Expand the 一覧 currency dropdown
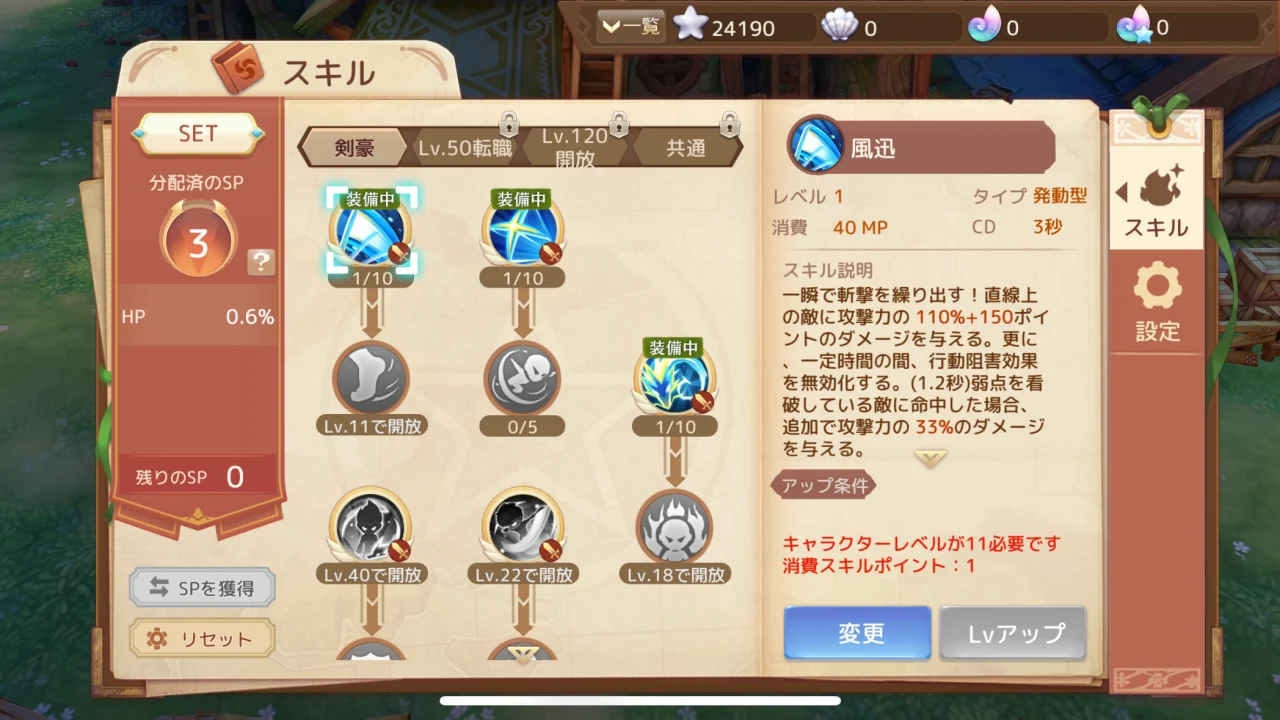Image resolution: width=1280 pixels, height=720 pixels. click(x=631, y=27)
